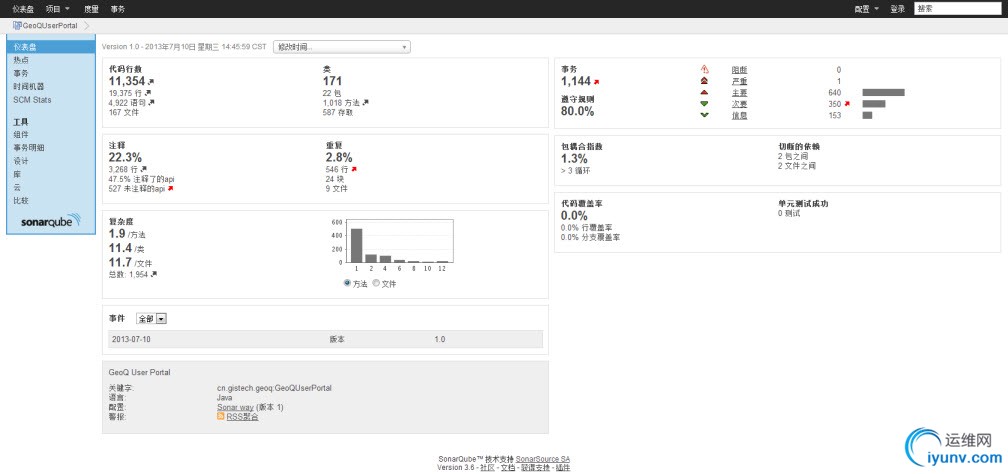Open the 插件 footer link
1008x474 pixels.
point(563,468)
